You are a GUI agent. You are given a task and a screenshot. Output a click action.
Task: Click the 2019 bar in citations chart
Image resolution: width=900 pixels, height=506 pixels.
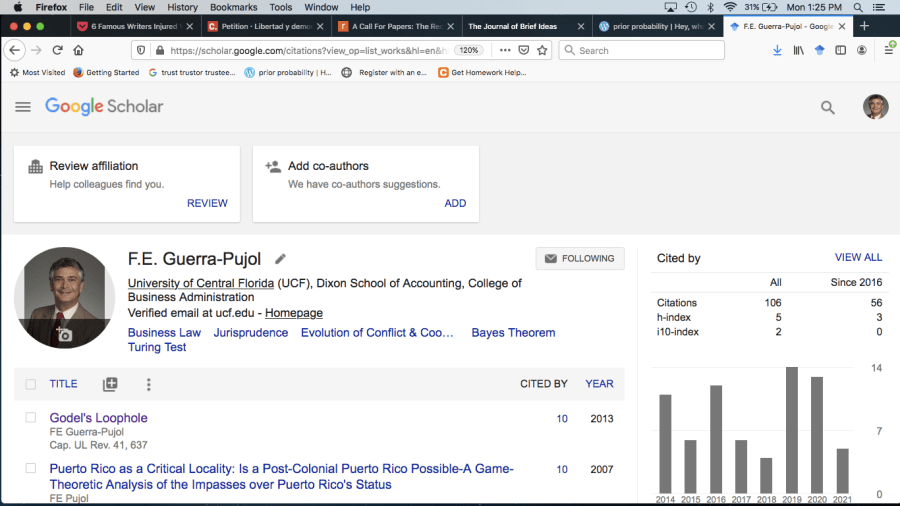tap(792, 430)
